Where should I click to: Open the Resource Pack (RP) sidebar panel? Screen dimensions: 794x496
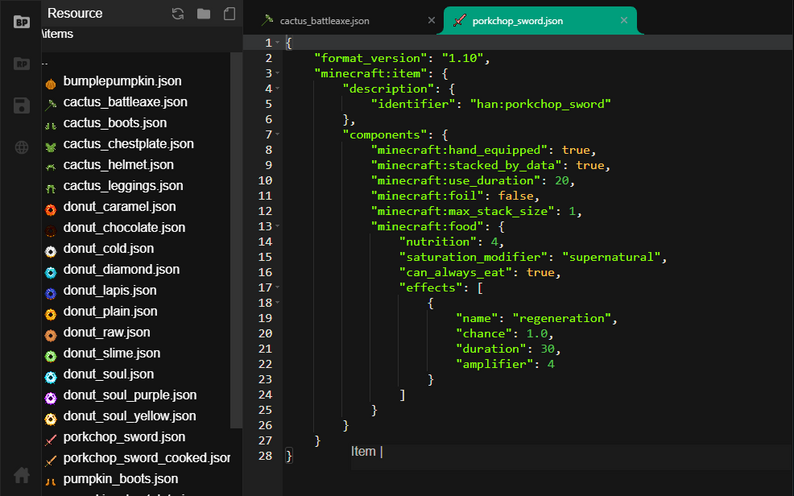pos(21,64)
